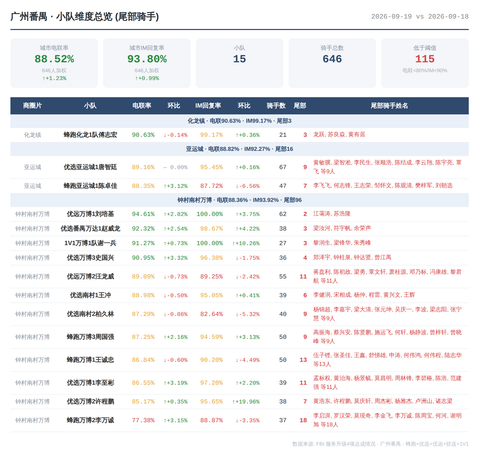Viewport: 500px width, 459px height.
Task: Click the 小队 table column header
Action: 90,106
